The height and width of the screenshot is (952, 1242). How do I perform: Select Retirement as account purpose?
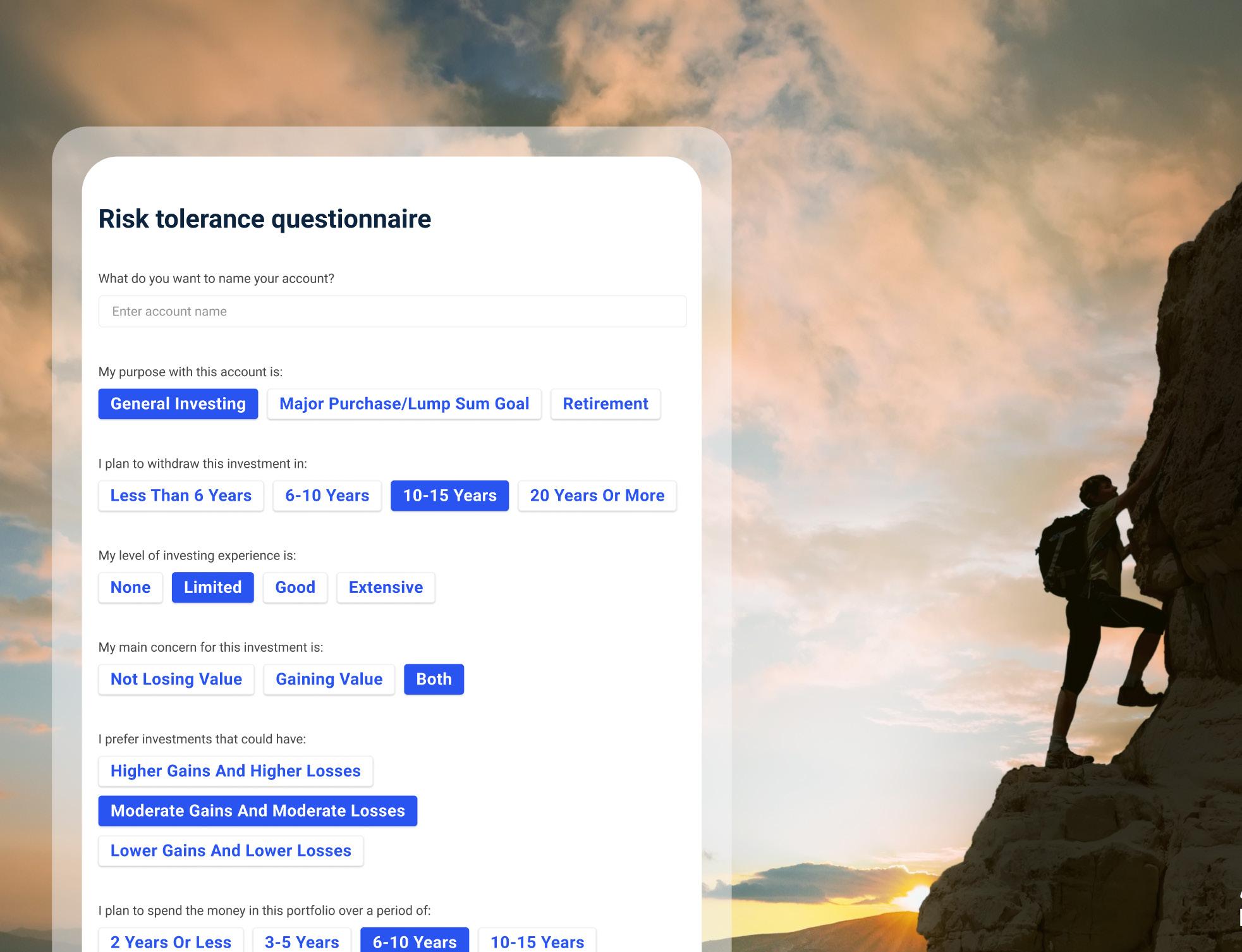point(605,404)
